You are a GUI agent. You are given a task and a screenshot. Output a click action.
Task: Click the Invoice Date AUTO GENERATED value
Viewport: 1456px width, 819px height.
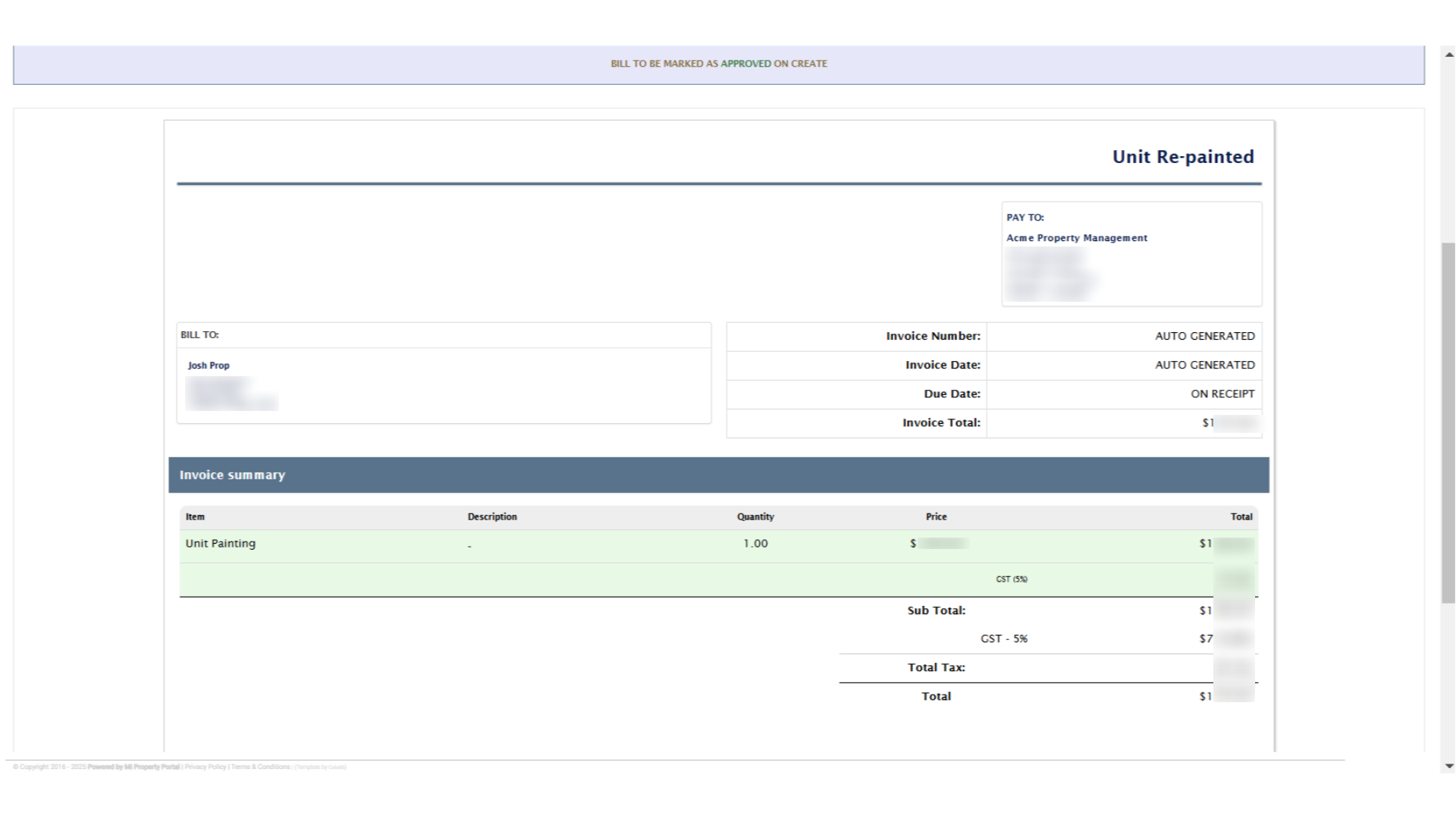coord(1204,365)
